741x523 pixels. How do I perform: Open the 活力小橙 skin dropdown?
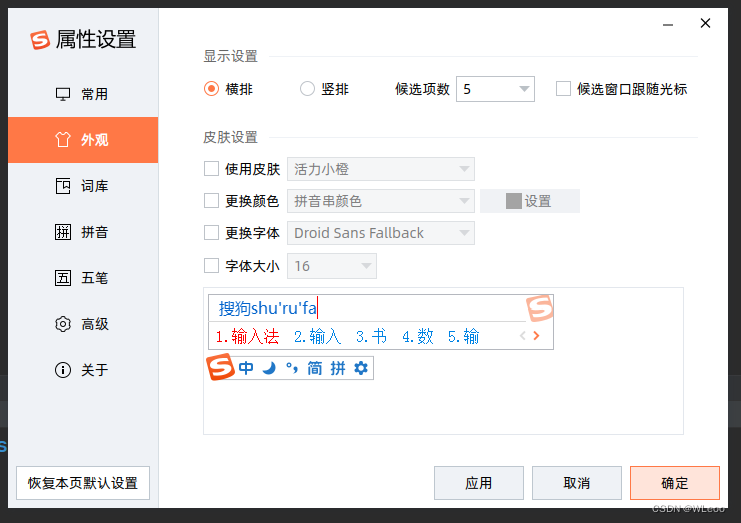(381, 169)
